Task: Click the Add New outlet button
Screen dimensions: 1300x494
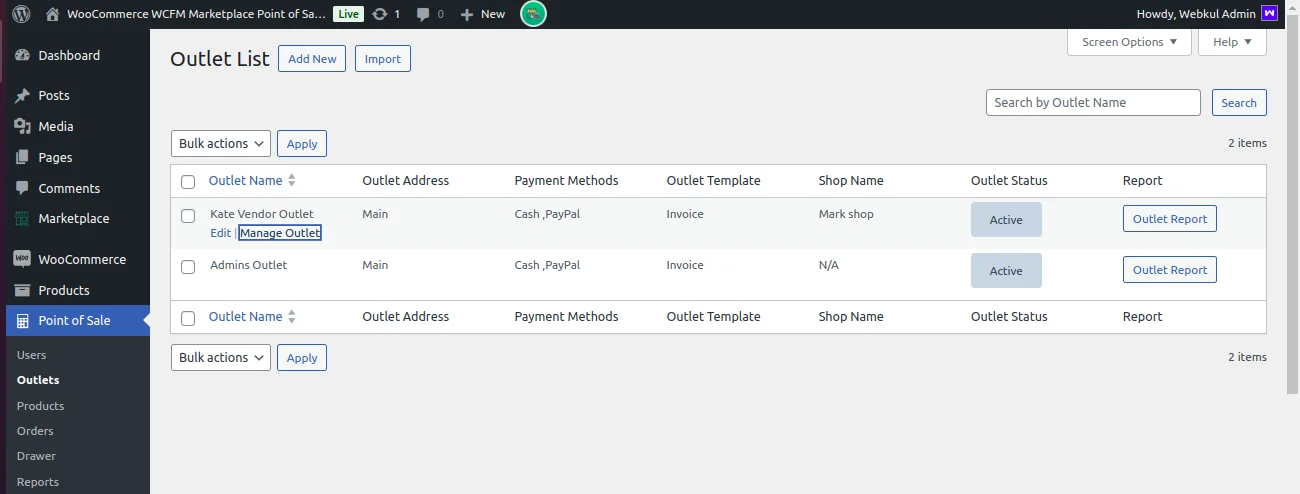Action: pos(312,59)
